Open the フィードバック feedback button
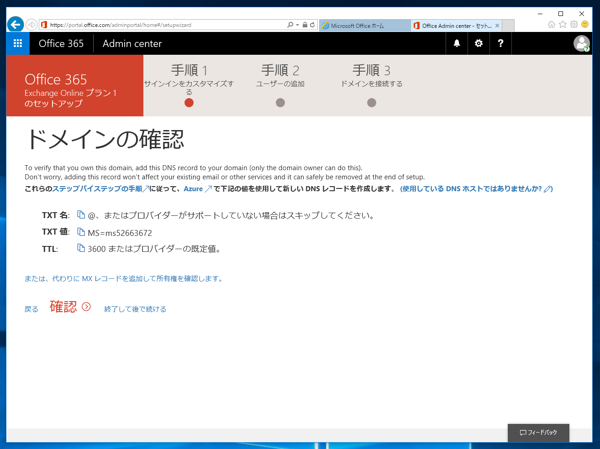 [538, 433]
